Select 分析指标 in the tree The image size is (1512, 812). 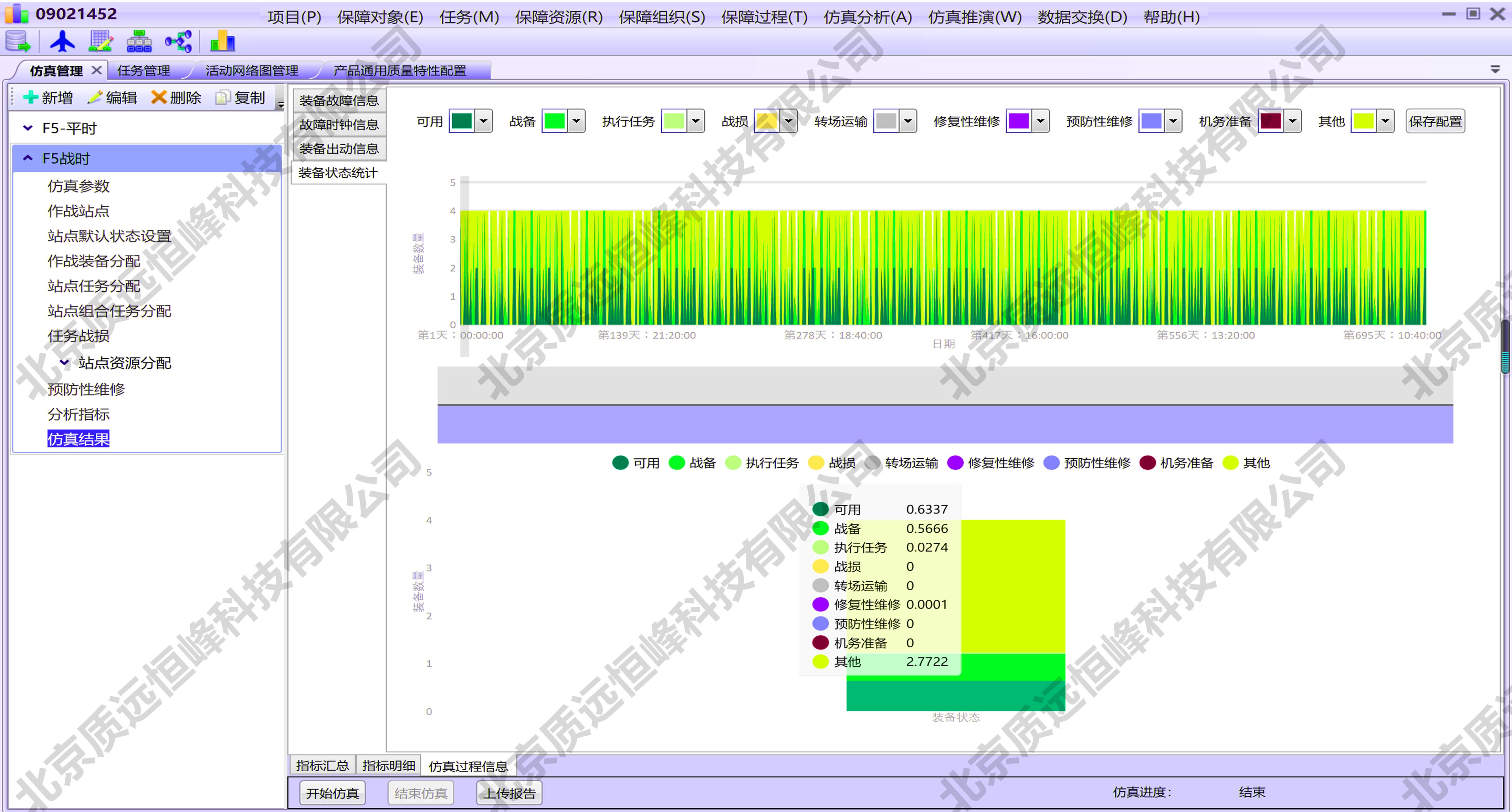point(78,415)
